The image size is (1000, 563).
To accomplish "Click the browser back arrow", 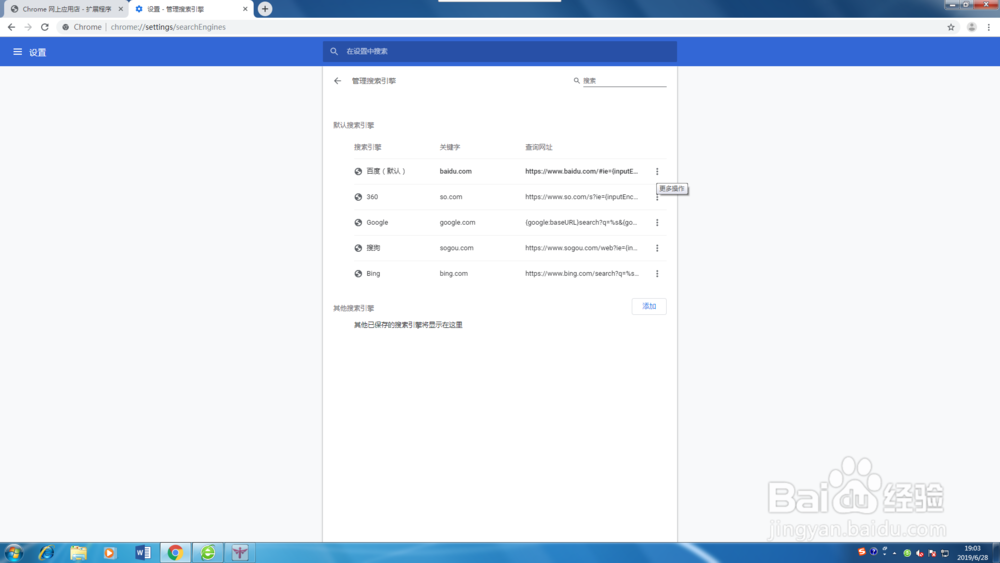I will 11,27.
